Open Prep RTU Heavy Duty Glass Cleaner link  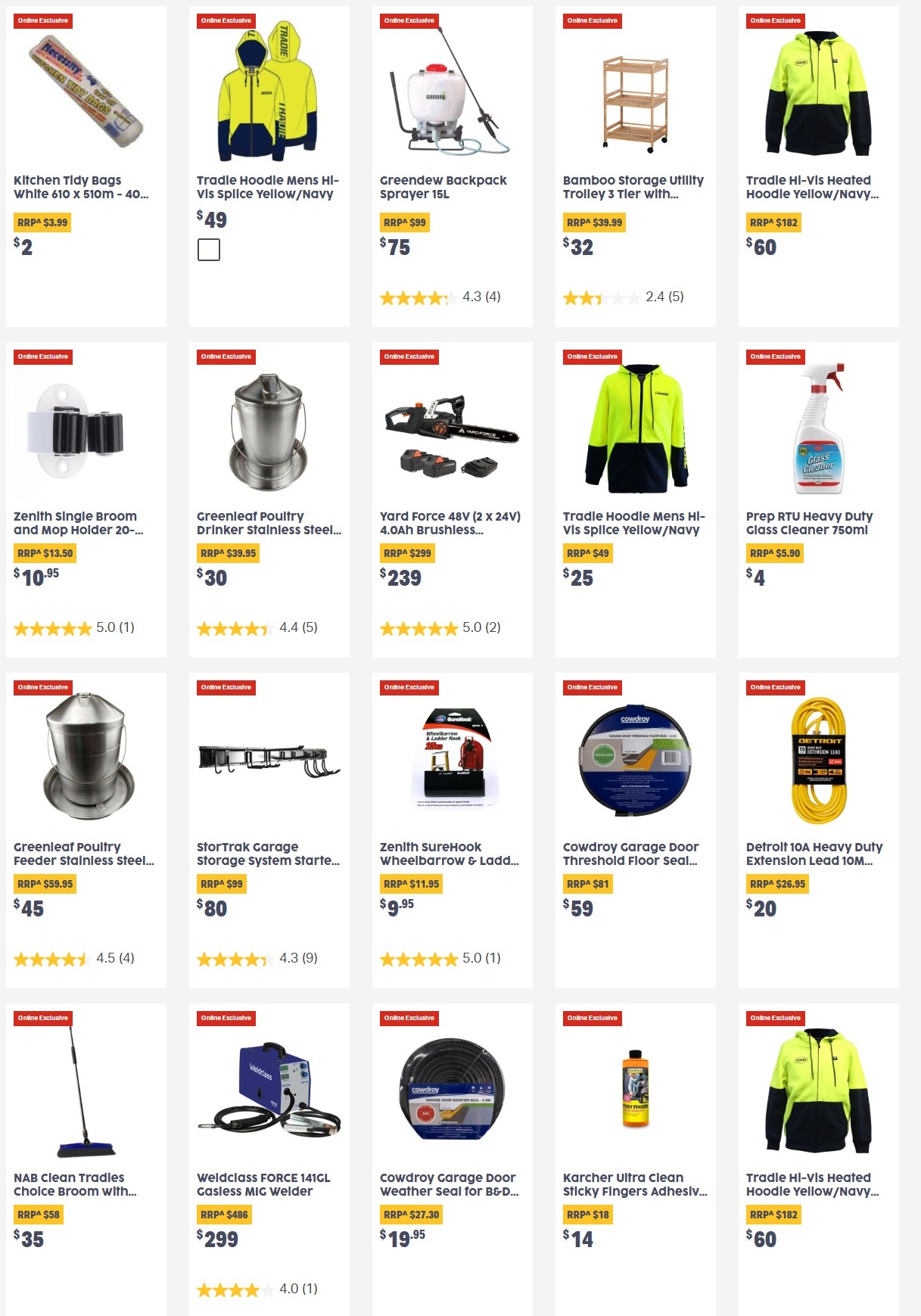[x=809, y=523]
